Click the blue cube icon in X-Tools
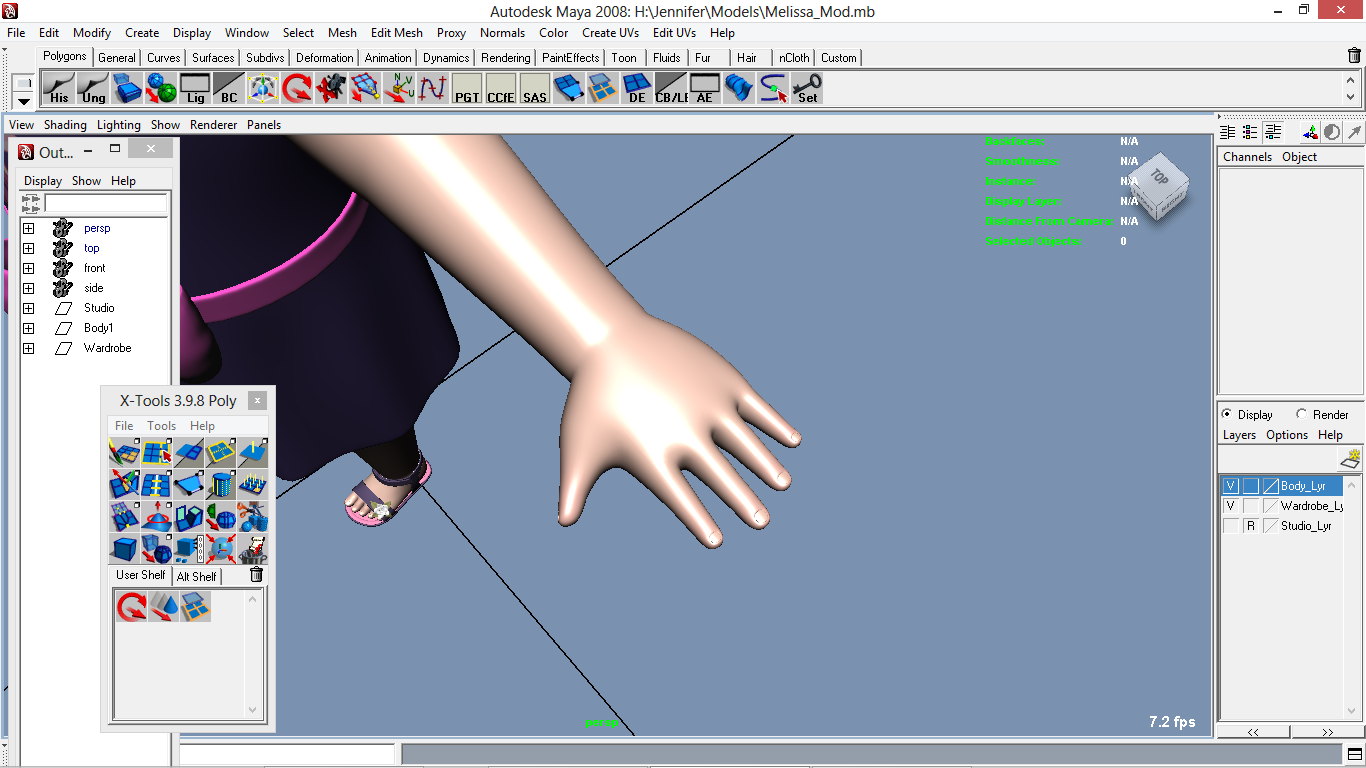1366x768 pixels. tap(124, 549)
